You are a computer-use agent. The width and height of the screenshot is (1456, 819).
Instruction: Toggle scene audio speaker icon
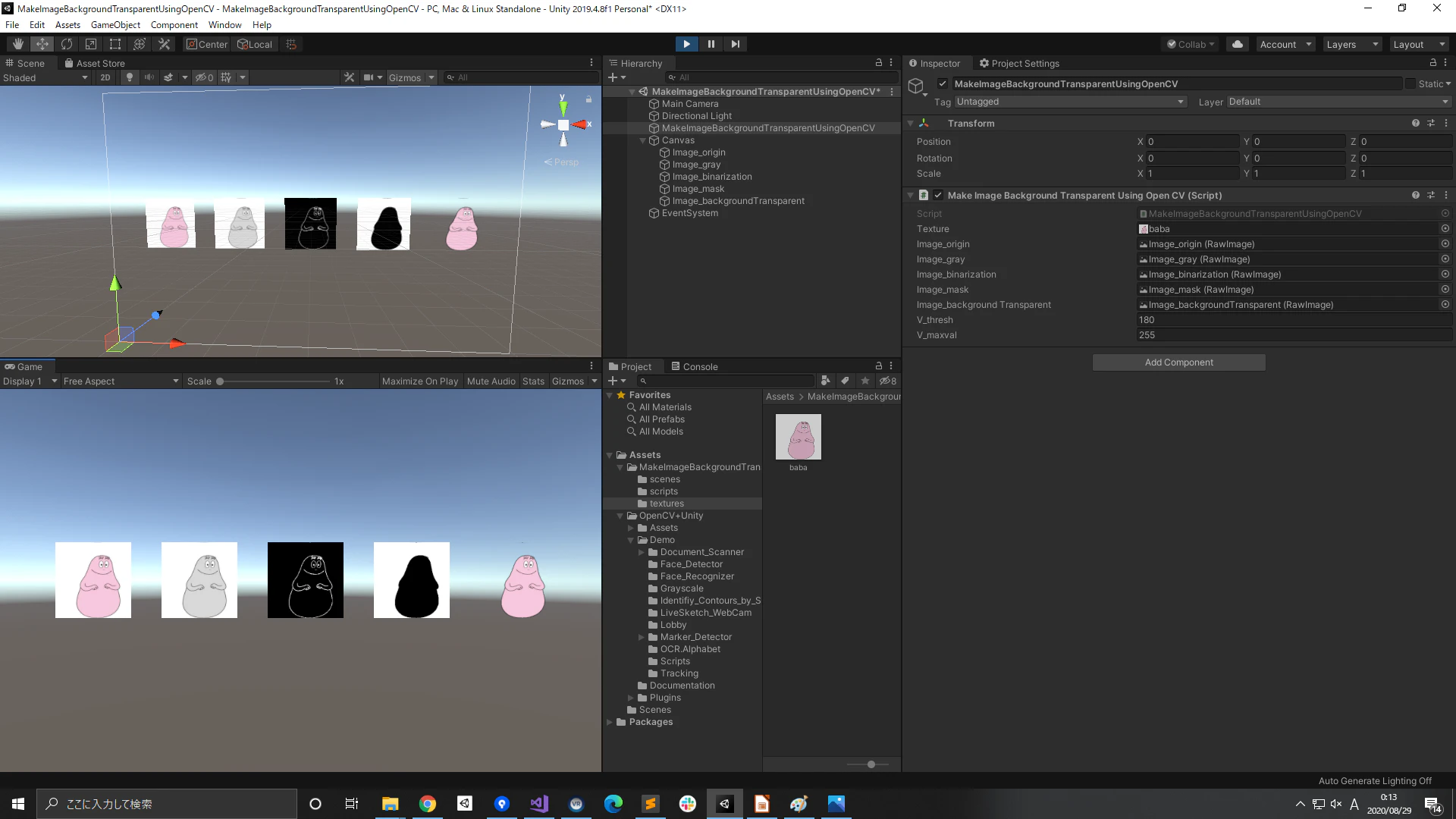tap(149, 77)
